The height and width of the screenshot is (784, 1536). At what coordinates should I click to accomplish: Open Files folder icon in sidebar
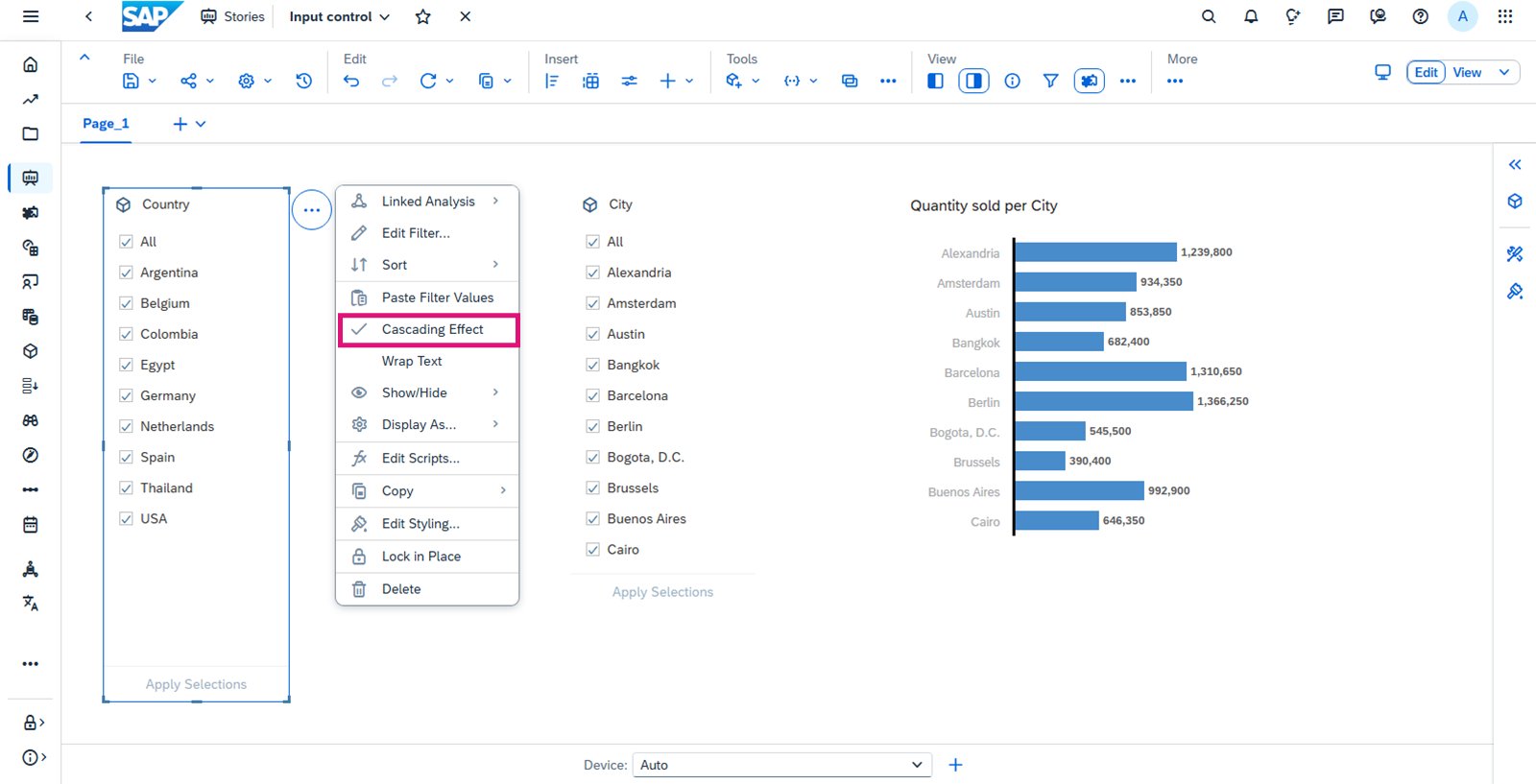click(31, 133)
